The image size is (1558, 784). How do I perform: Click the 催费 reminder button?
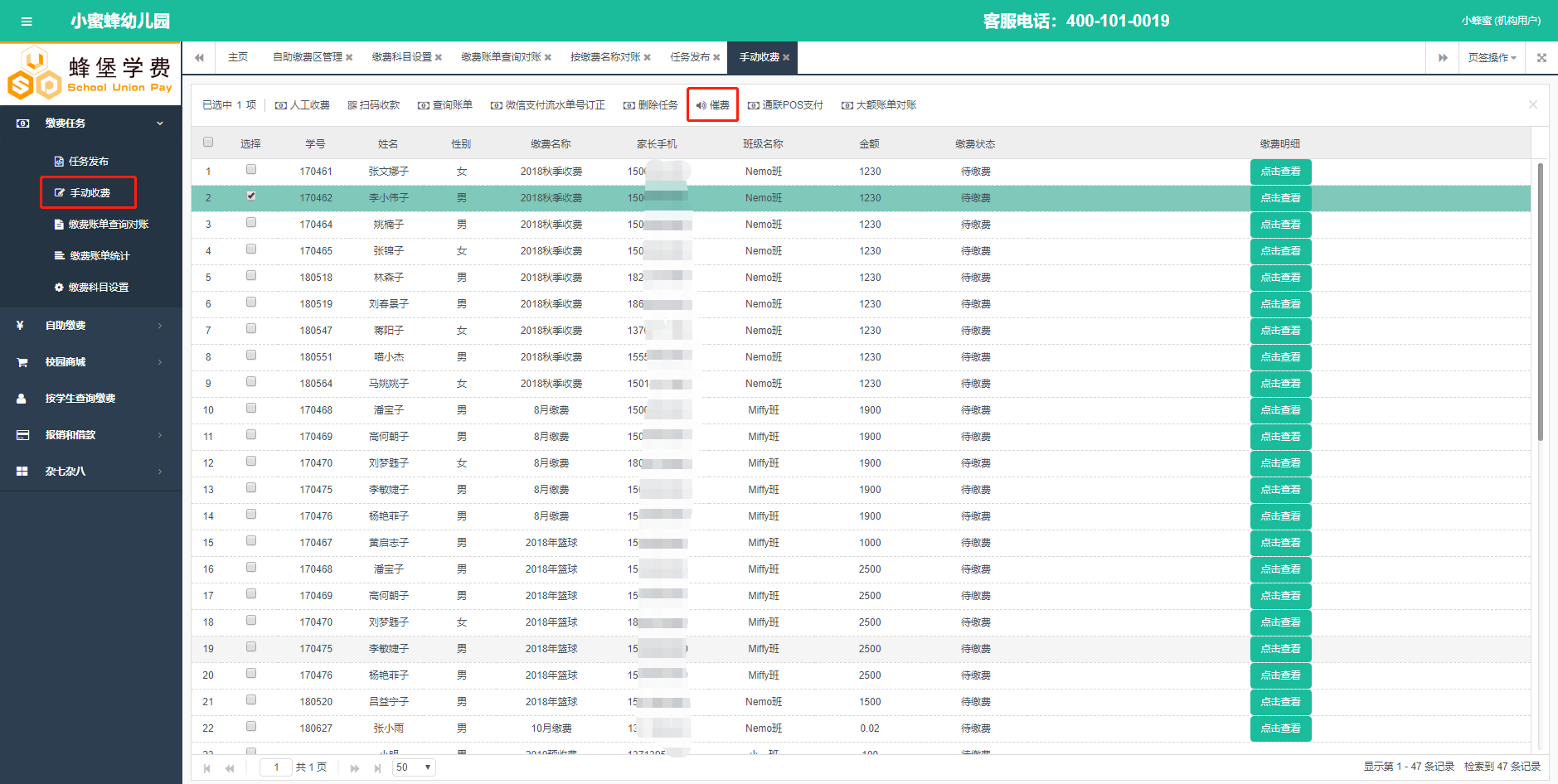pyautogui.click(x=713, y=105)
